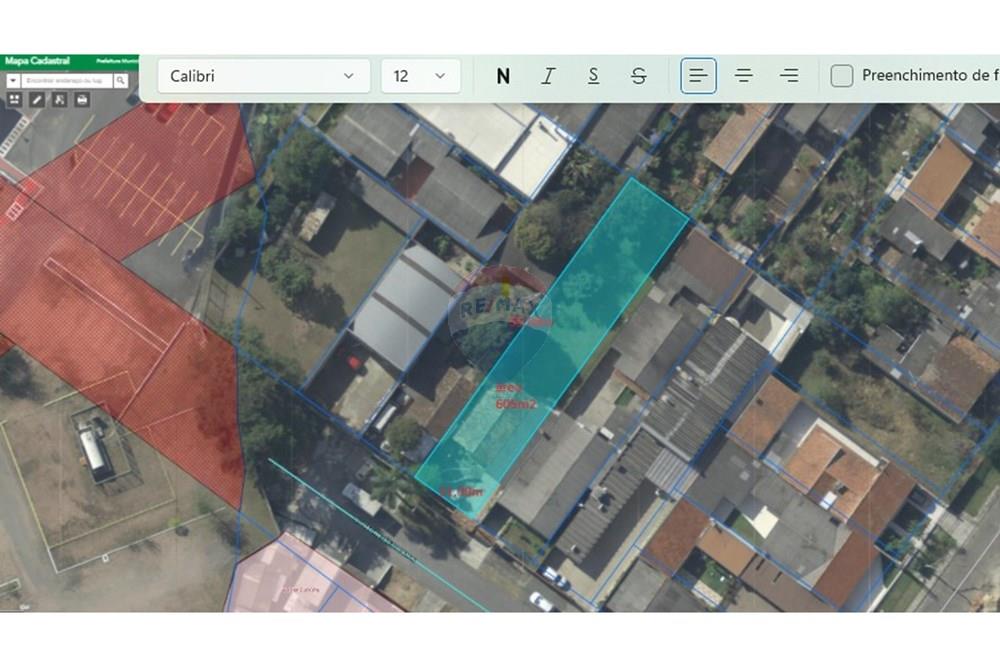Open the Calibri font family dropdown
This screenshot has width=1000, height=667.
click(x=264, y=76)
